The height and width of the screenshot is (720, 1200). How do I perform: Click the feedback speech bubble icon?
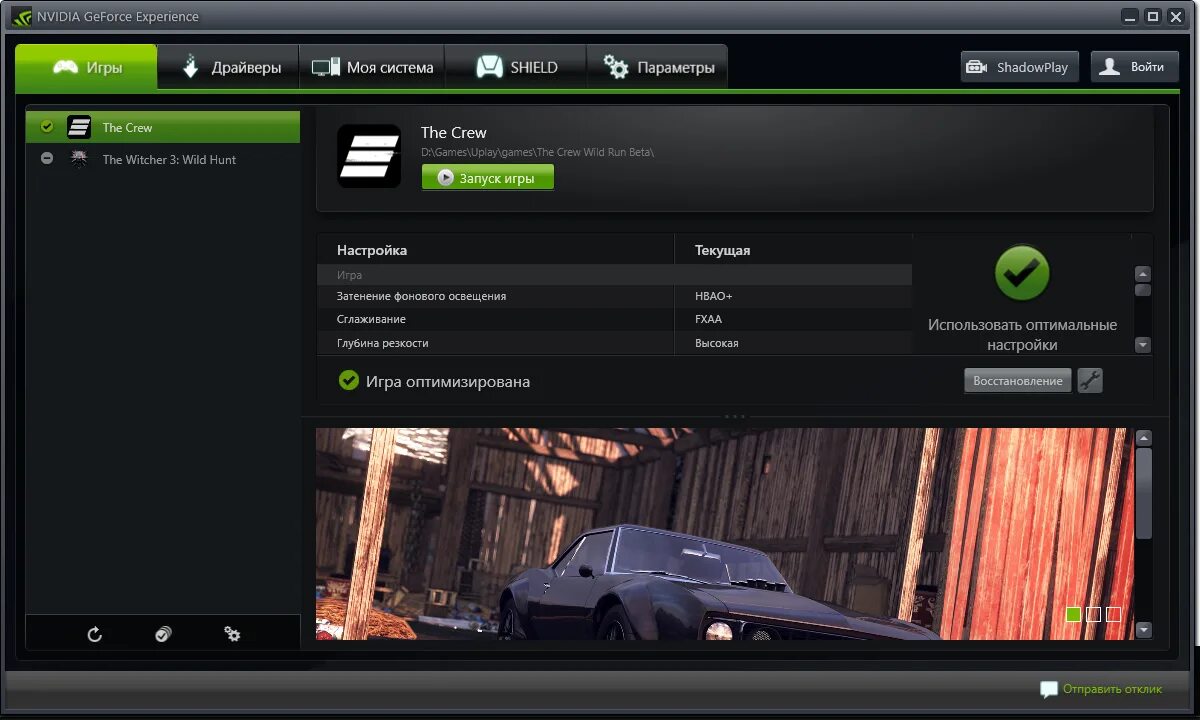click(x=1048, y=689)
